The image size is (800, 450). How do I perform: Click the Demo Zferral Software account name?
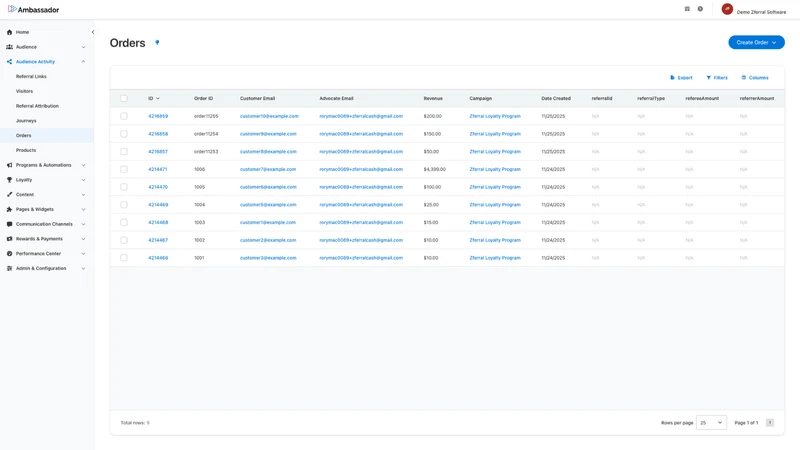pyautogui.click(x=761, y=12)
